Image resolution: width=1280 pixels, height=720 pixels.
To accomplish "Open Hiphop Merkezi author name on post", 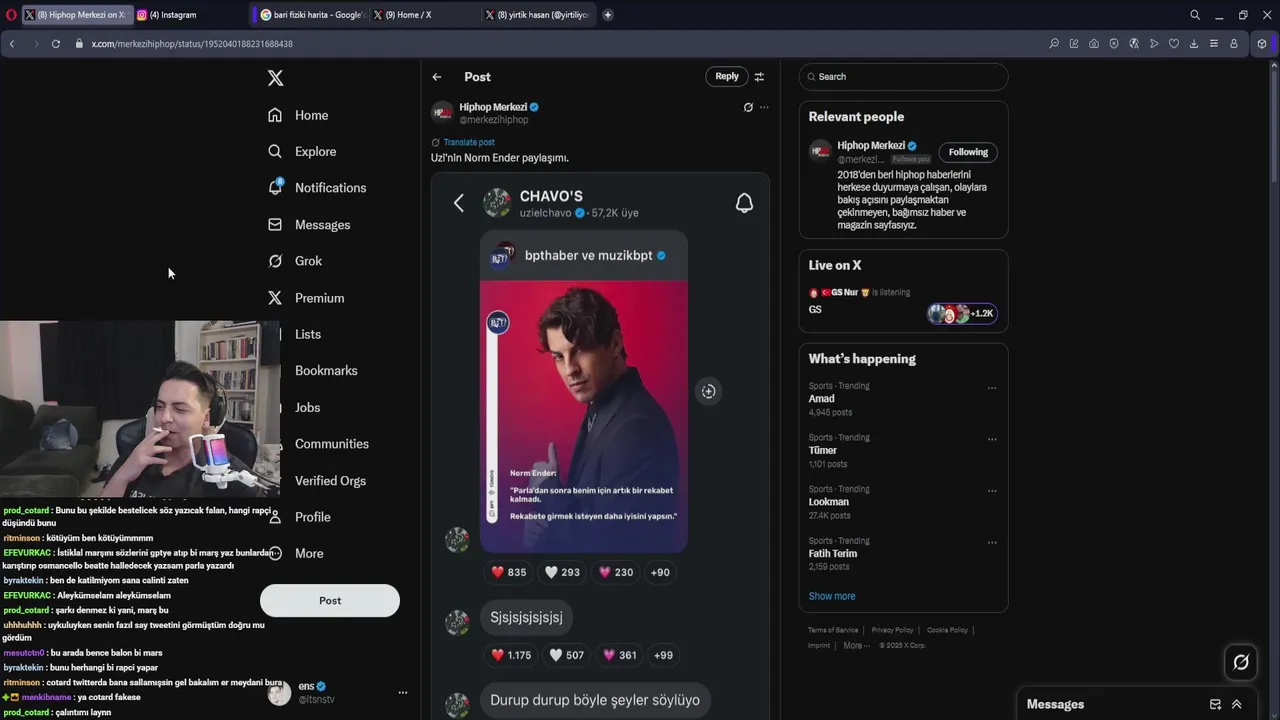I will 493,107.
